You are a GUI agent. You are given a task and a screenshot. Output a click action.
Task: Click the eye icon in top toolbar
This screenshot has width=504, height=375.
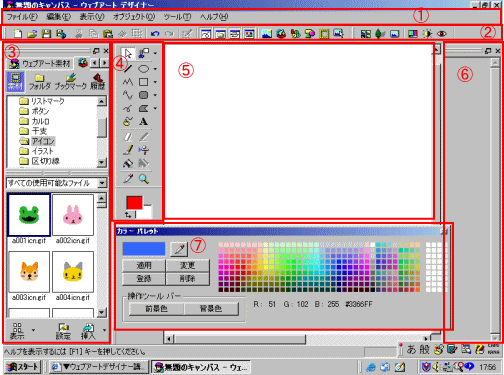click(x=442, y=34)
